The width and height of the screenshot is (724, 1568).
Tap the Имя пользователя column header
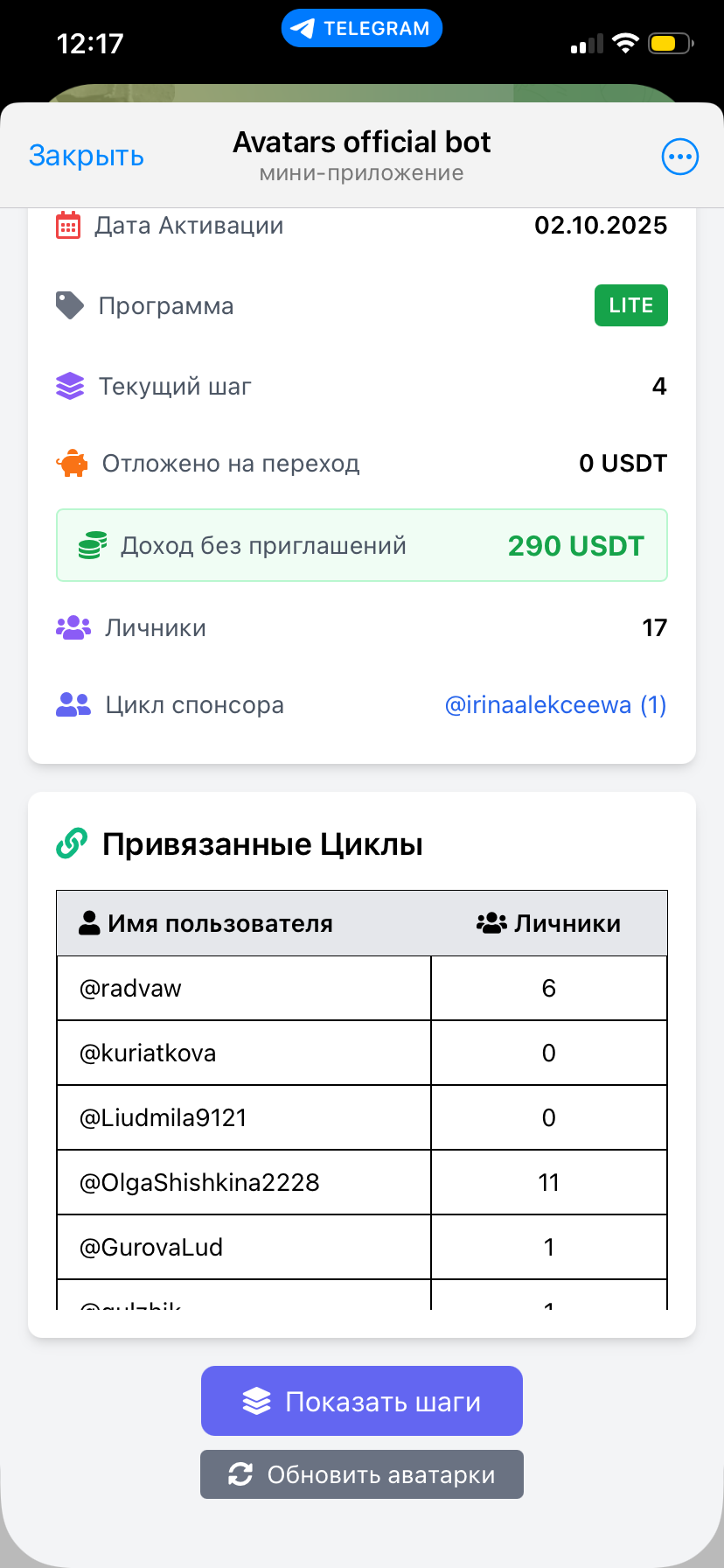tap(206, 923)
